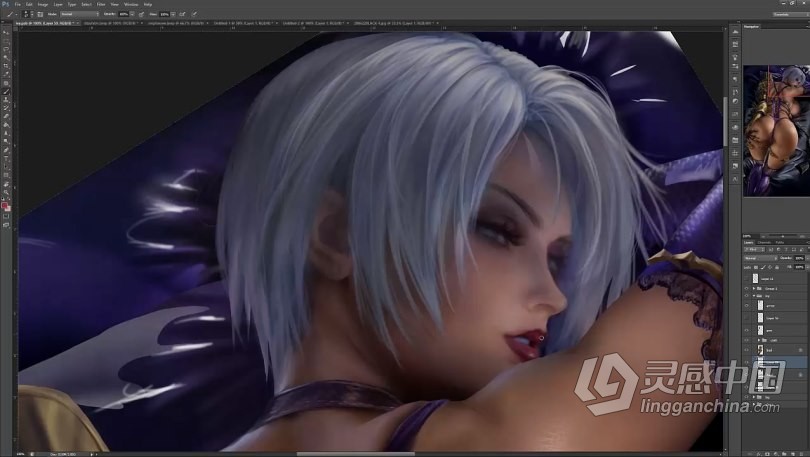Filter layers by type icon
This screenshot has height=457, width=810.
[786, 249]
